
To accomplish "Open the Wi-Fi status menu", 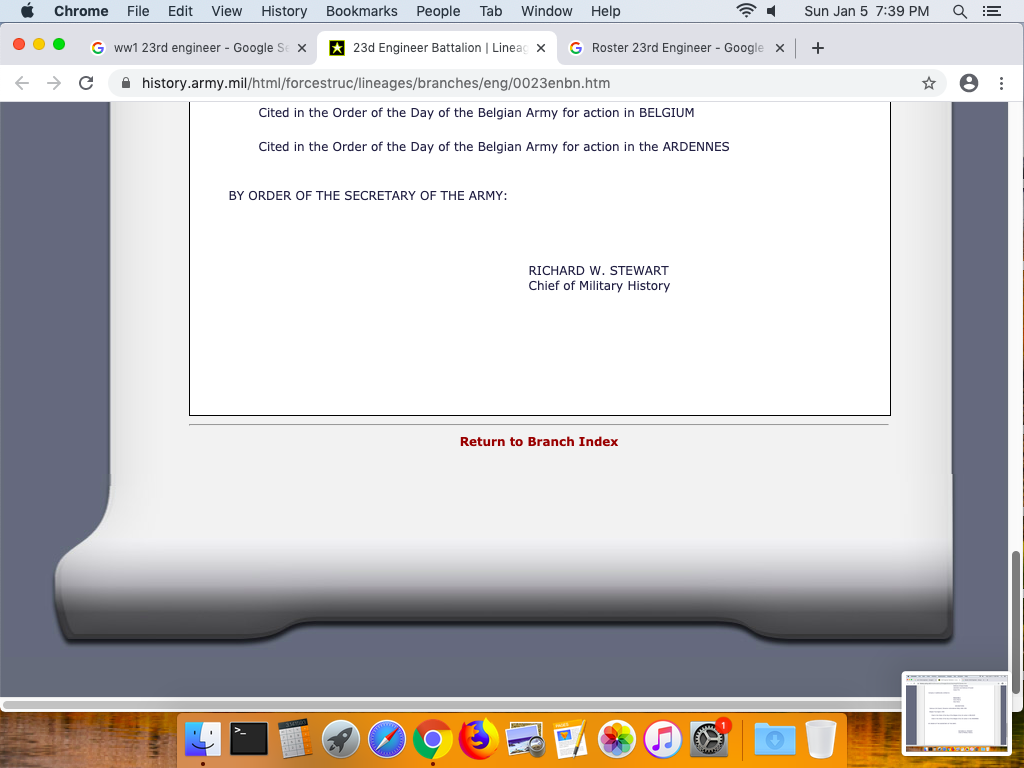I will [x=745, y=11].
